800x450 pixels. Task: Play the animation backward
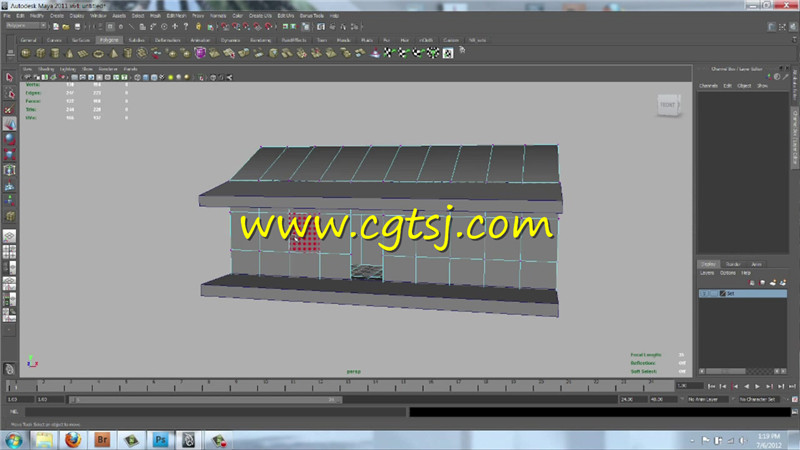(x=746, y=387)
